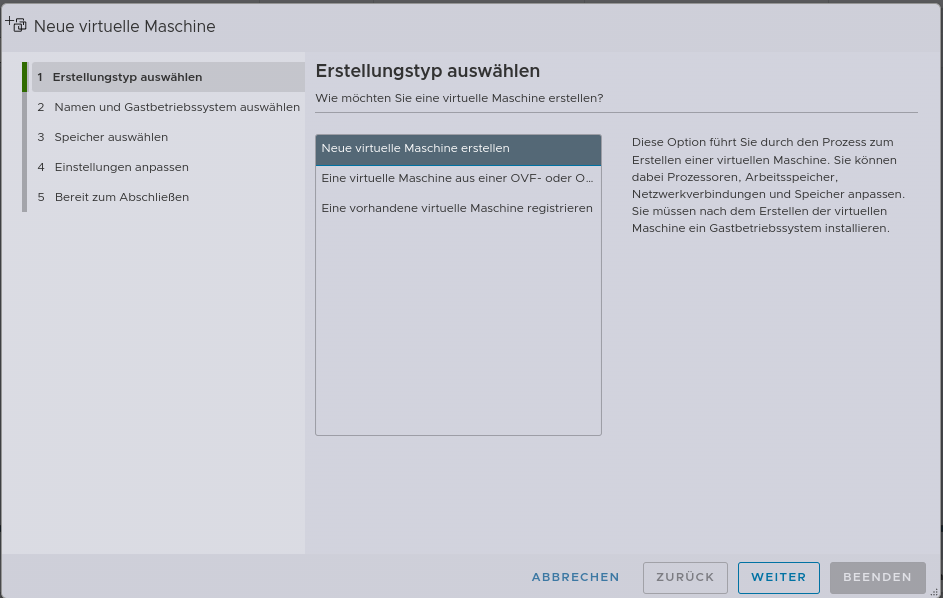Screen dimensions: 943x598
Task: Click the disabled BEENDEN button
Action: tap(877, 577)
